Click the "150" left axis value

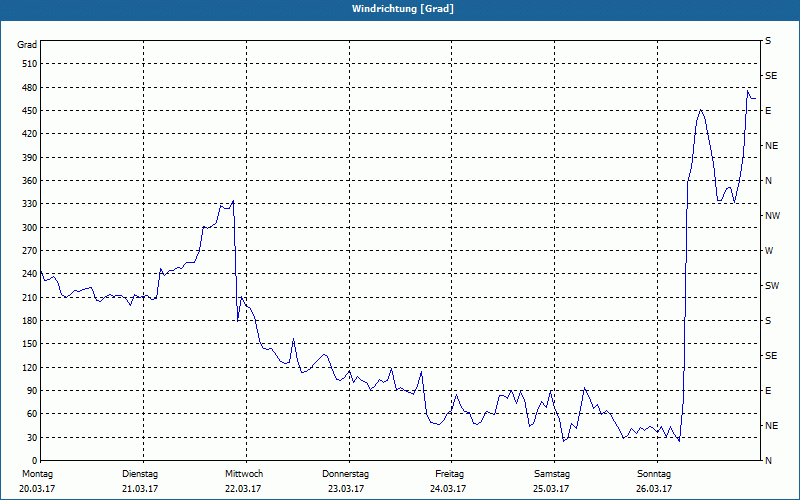click(29, 344)
